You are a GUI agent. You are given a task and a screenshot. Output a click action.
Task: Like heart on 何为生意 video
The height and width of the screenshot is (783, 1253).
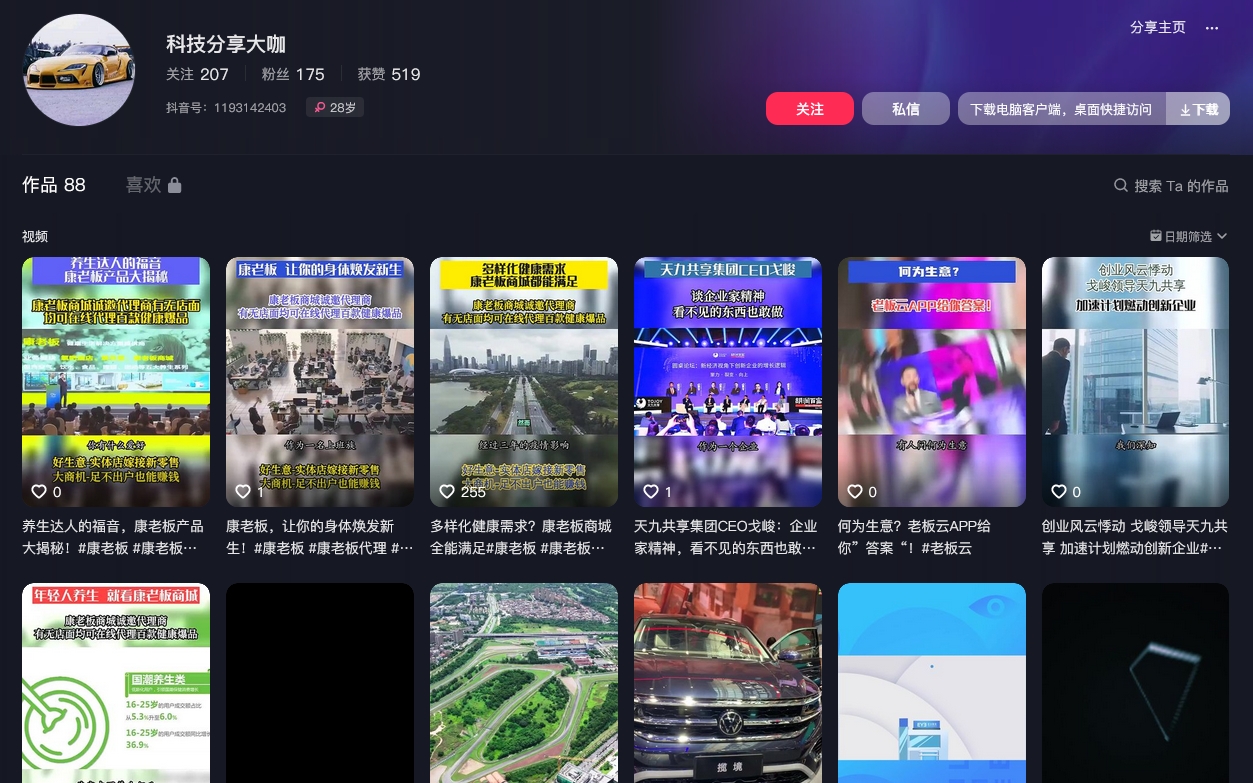pyautogui.click(x=855, y=491)
